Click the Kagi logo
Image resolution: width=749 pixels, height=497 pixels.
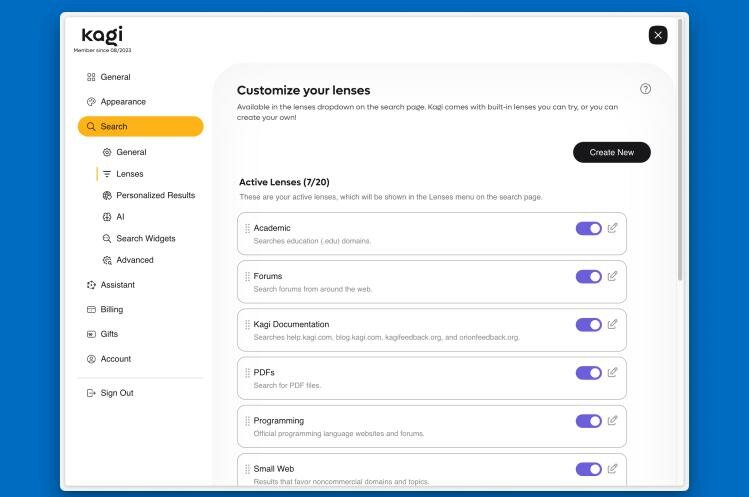point(101,36)
